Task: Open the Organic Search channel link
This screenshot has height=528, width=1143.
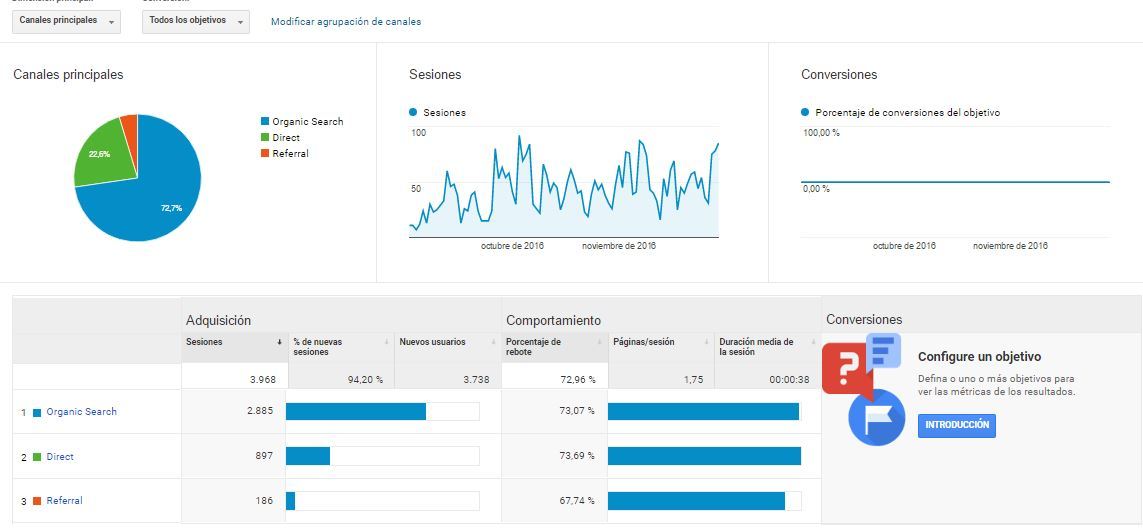Action: [82, 412]
